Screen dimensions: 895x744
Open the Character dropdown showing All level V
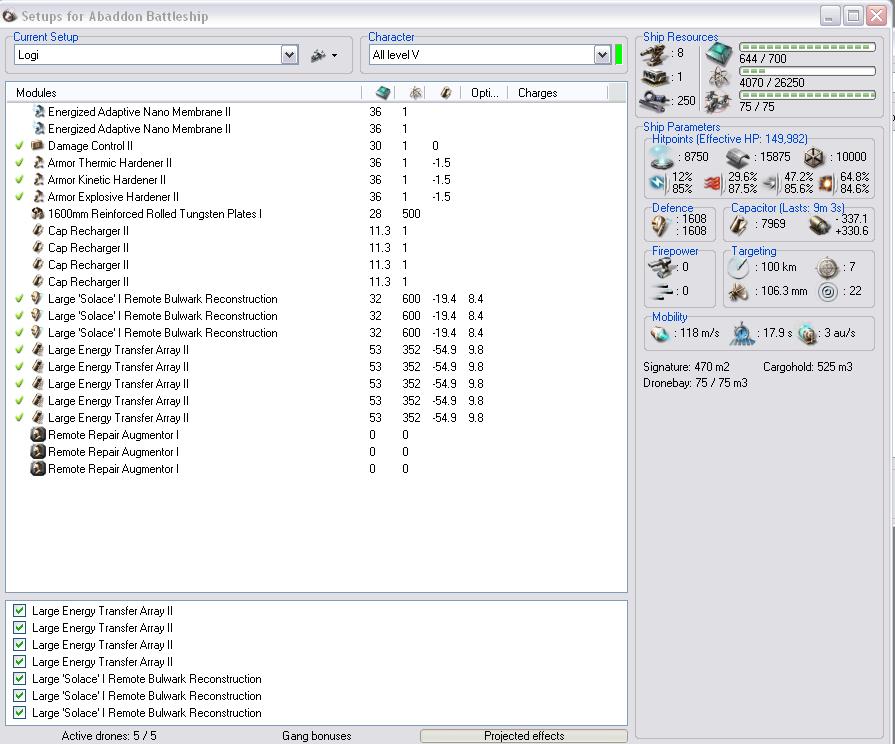602,55
